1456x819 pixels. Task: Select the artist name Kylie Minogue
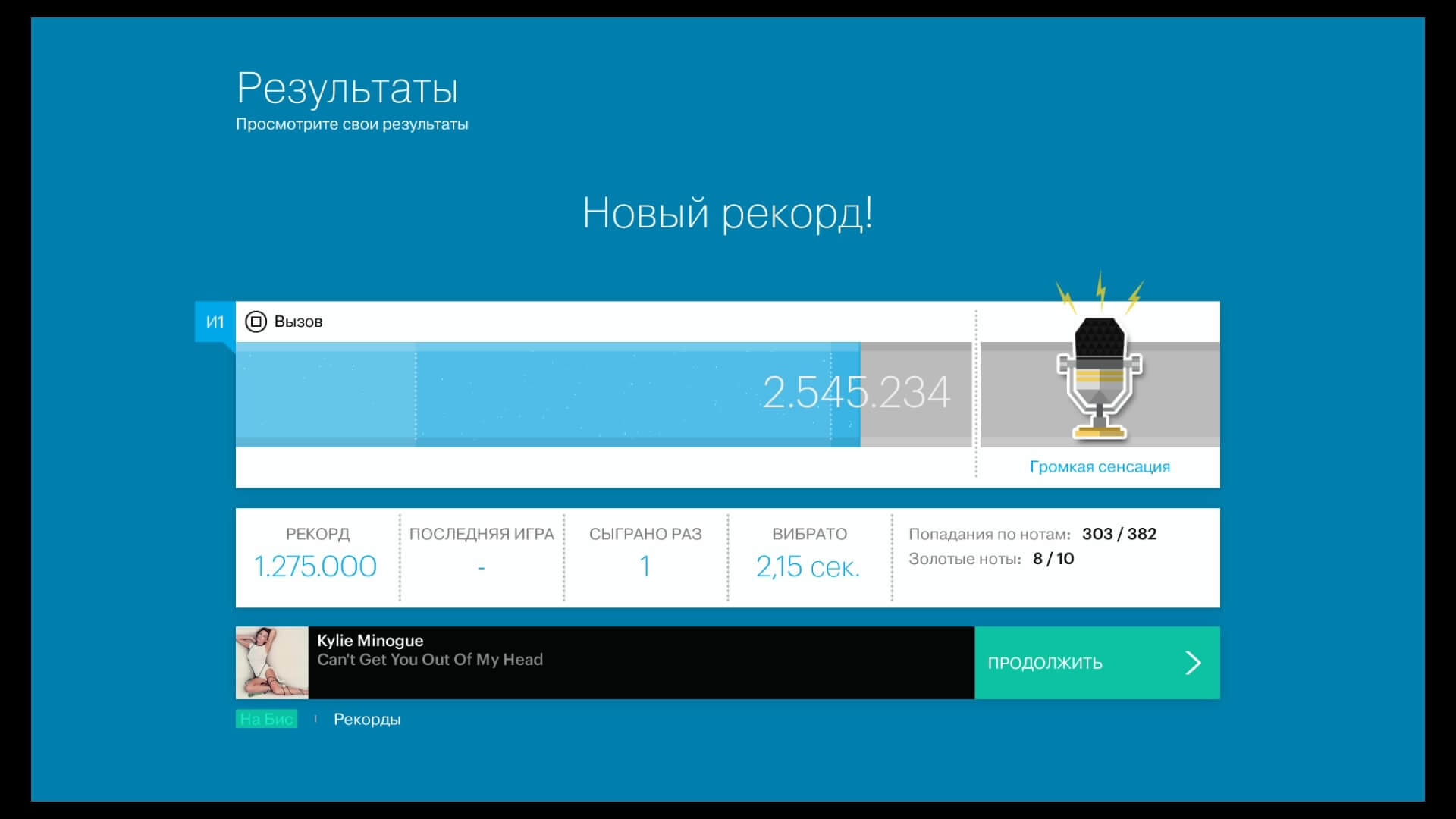369,640
